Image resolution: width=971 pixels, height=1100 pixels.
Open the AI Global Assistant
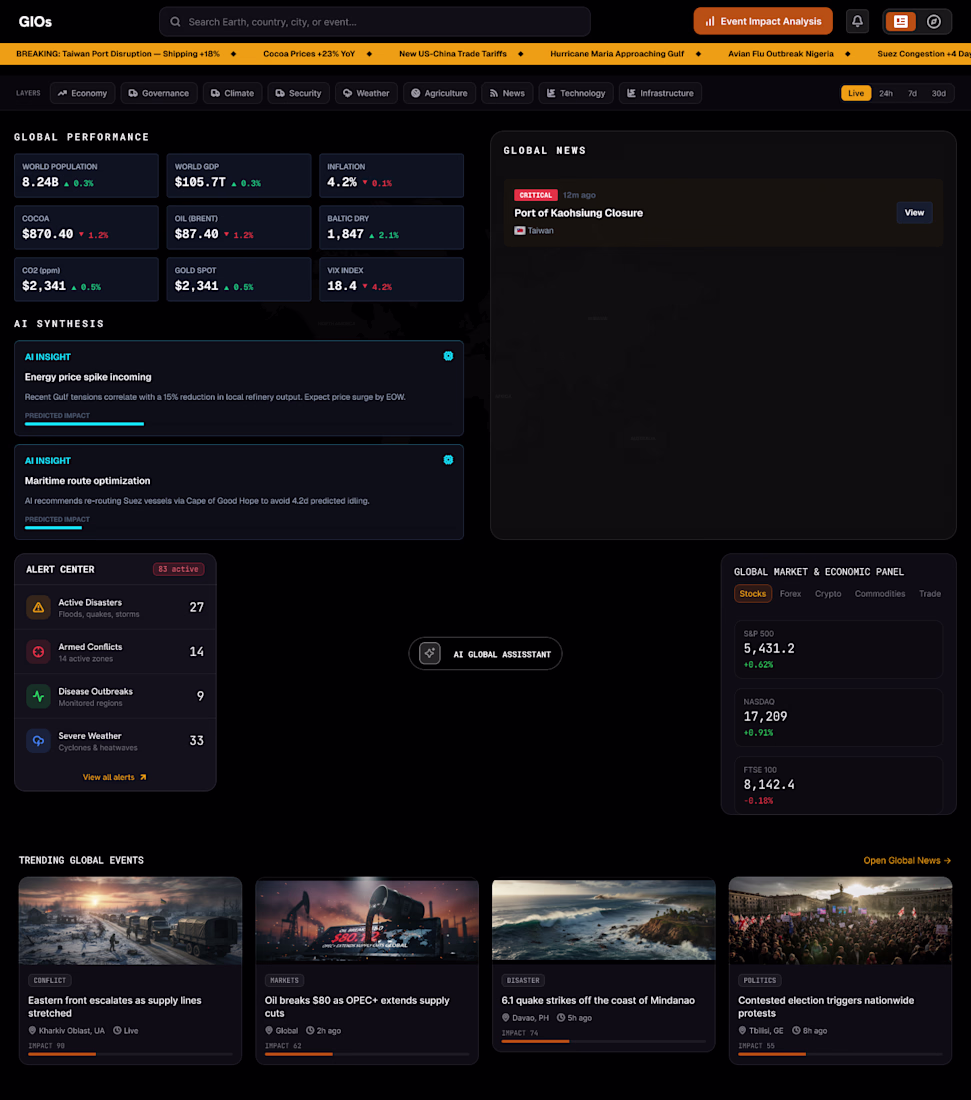tap(486, 654)
